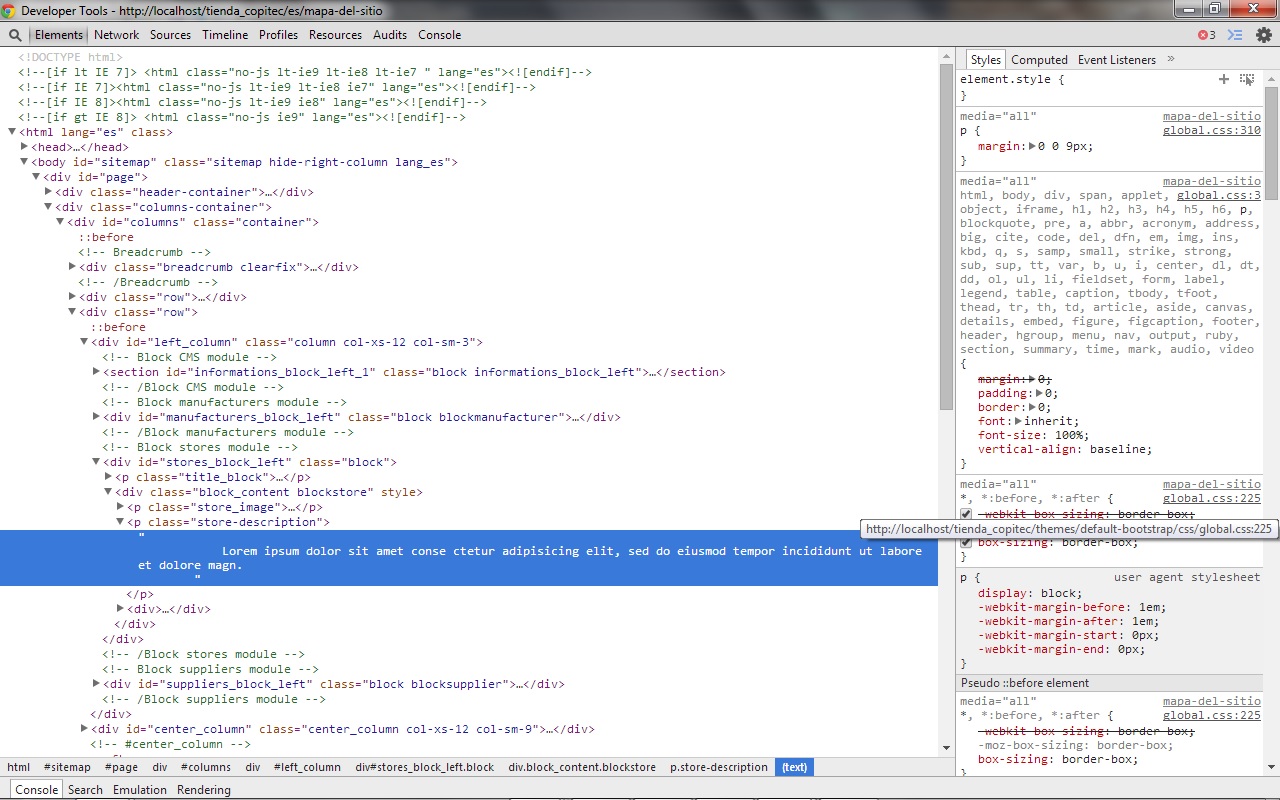
Task: Switch to the Network panel tab
Action: click(117, 35)
